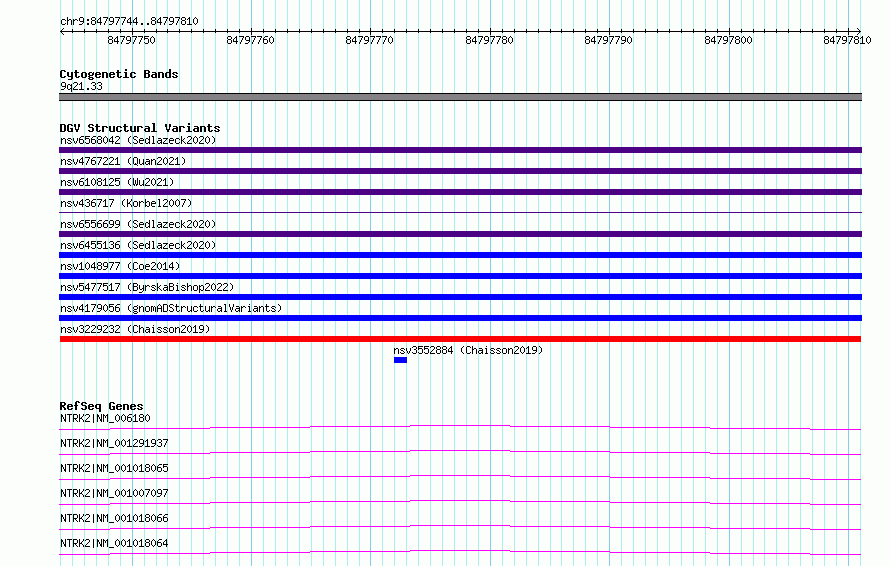
Task: Click the magenta line under NM_006180
Action: 460,427
